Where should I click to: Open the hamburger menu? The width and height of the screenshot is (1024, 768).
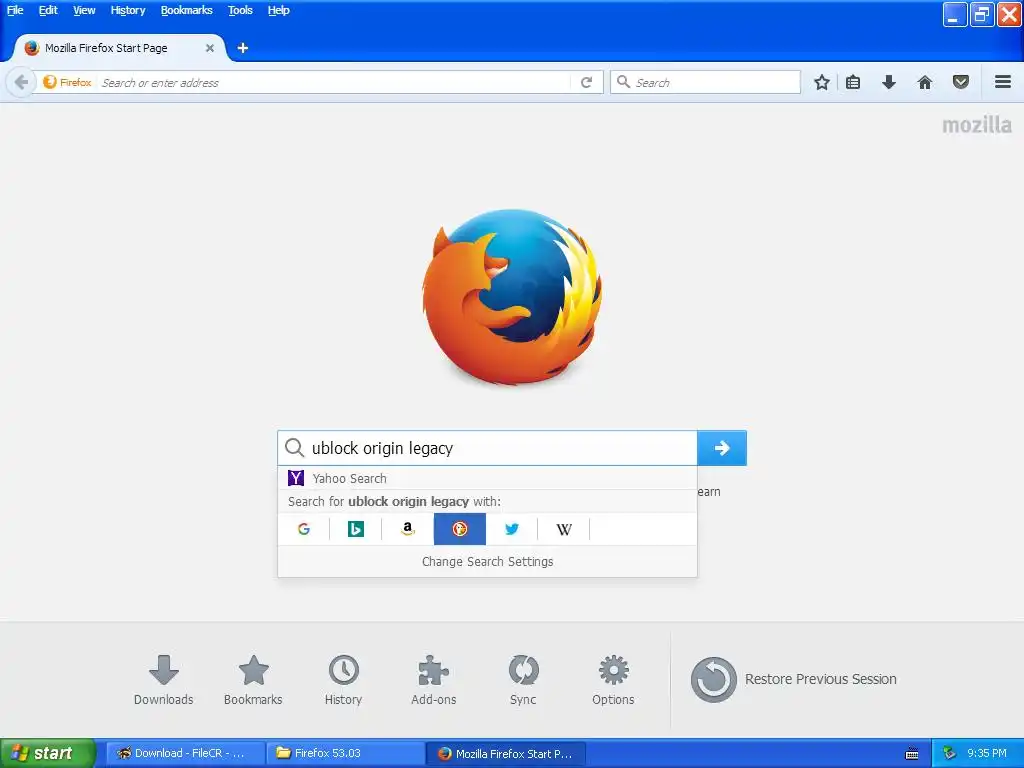click(1003, 82)
